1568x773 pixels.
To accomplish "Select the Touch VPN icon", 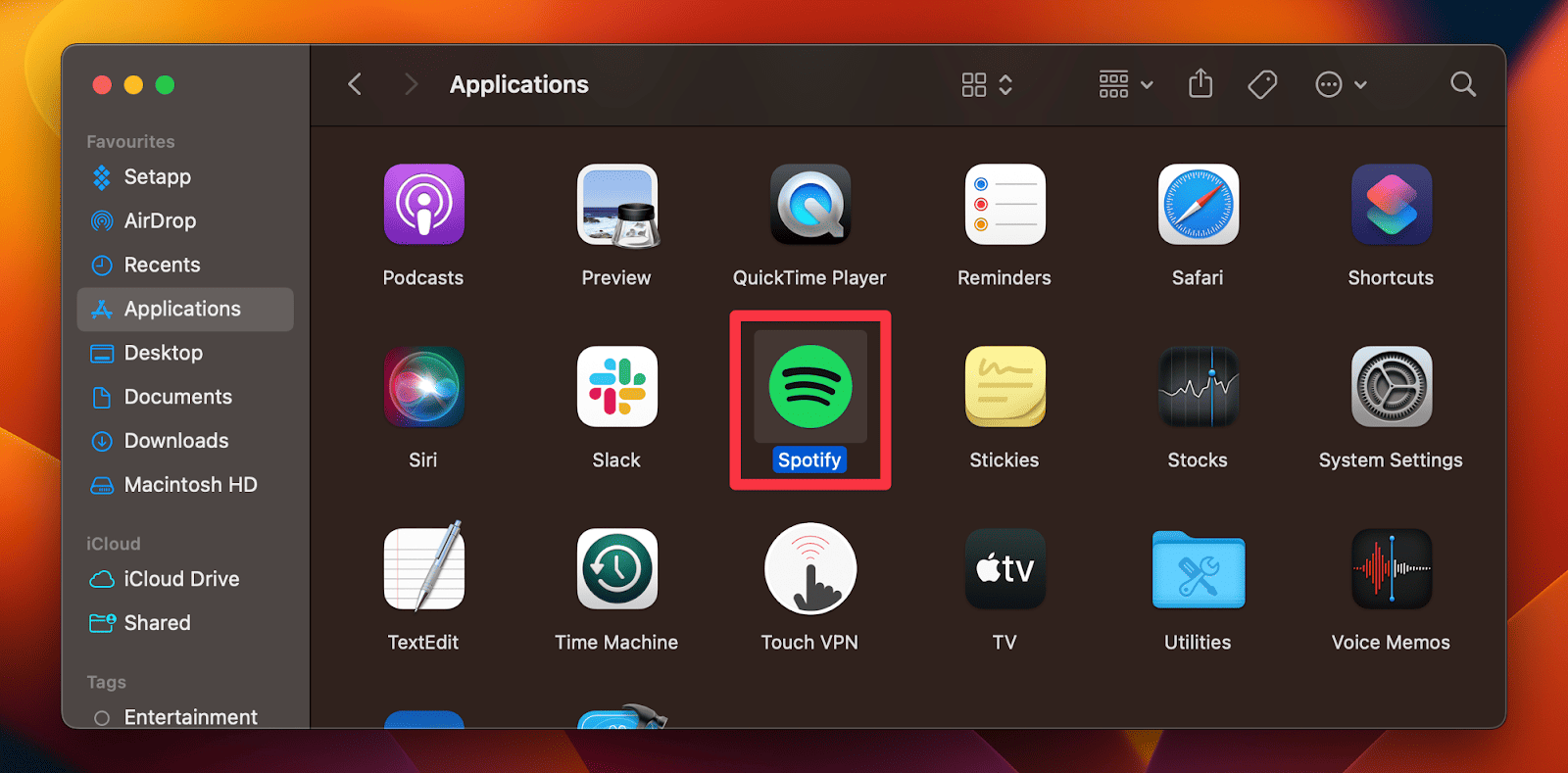I will [810, 569].
